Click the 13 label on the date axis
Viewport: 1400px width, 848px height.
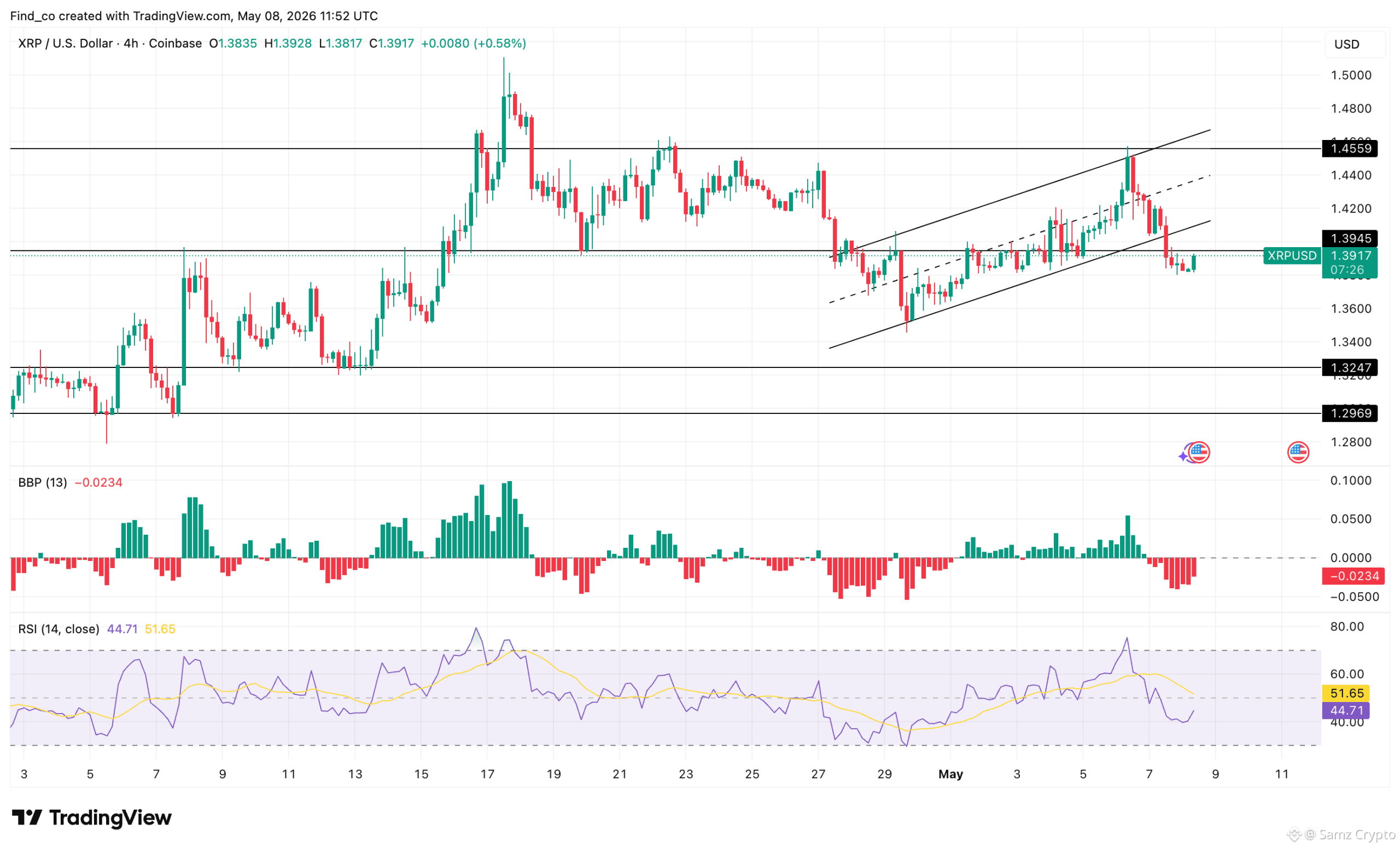355,775
